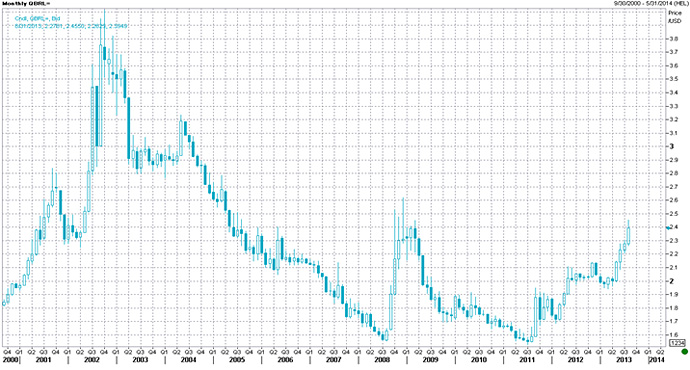
Task: Click the 2004 year label
Action: pyautogui.click(x=189, y=360)
